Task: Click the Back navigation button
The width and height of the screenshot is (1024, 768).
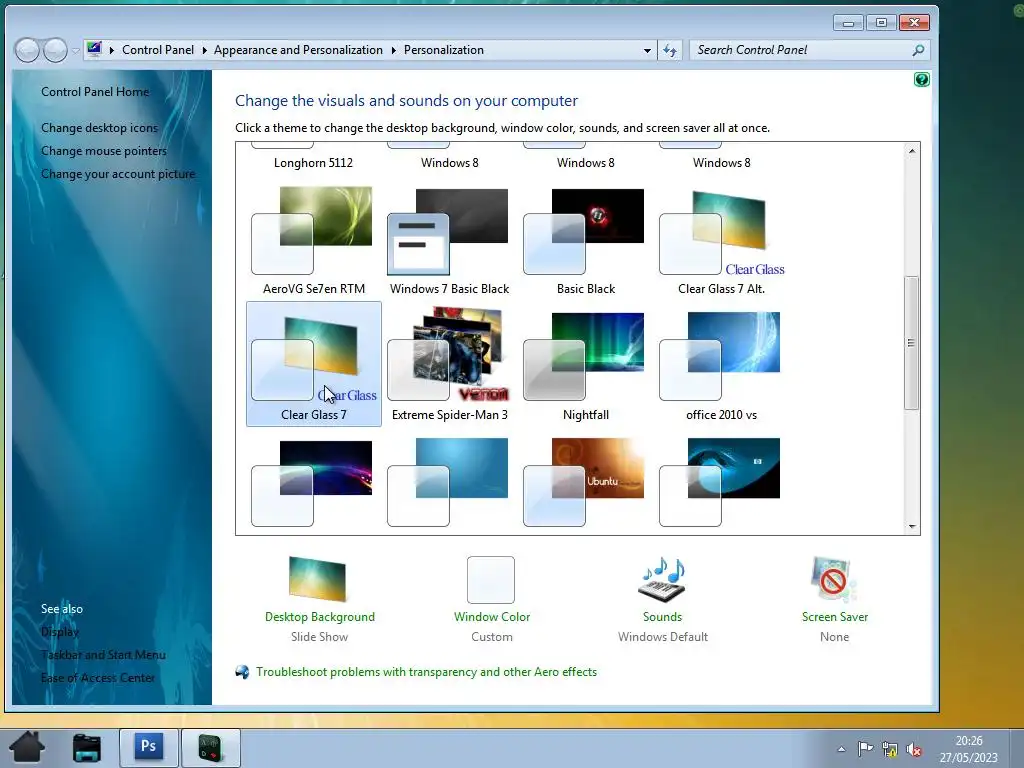Action: pos(27,50)
